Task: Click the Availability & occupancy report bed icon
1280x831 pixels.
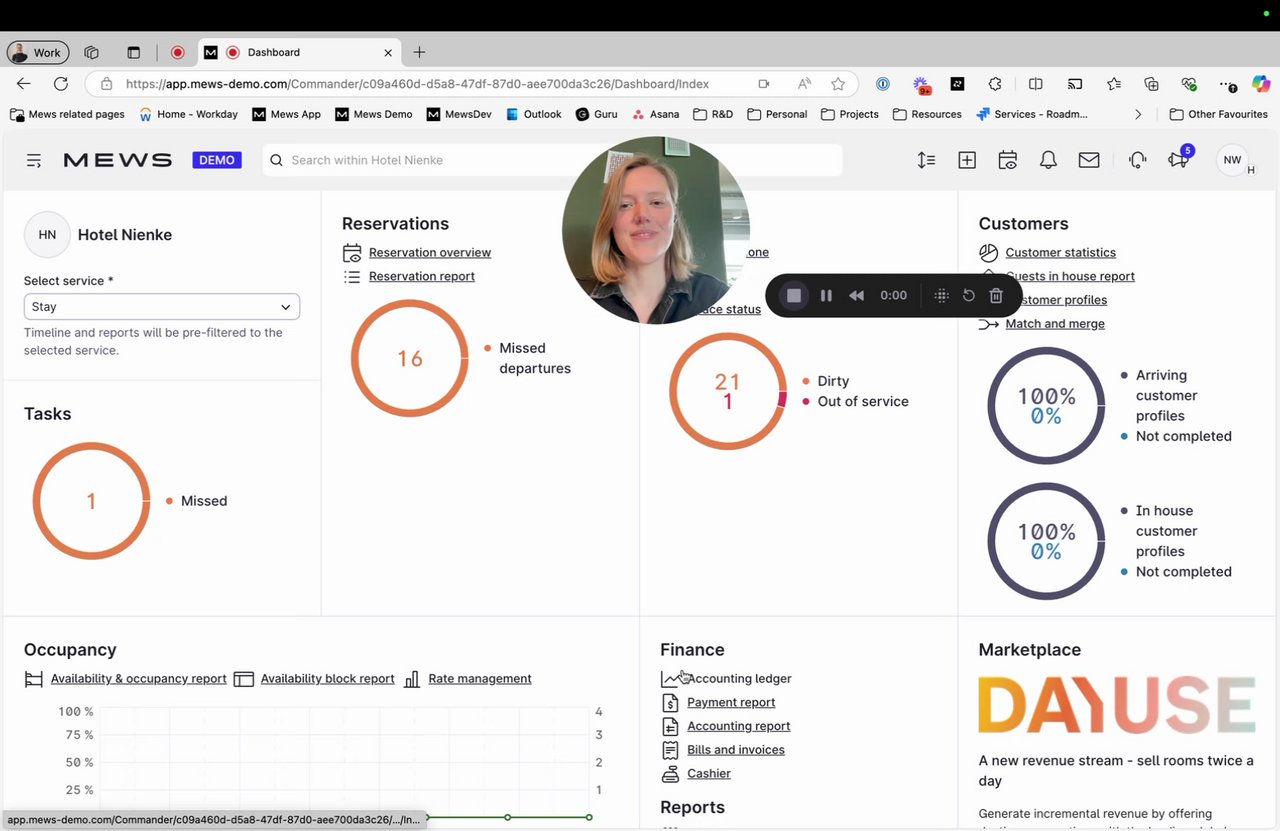Action: pyautogui.click(x=34, y=679)
